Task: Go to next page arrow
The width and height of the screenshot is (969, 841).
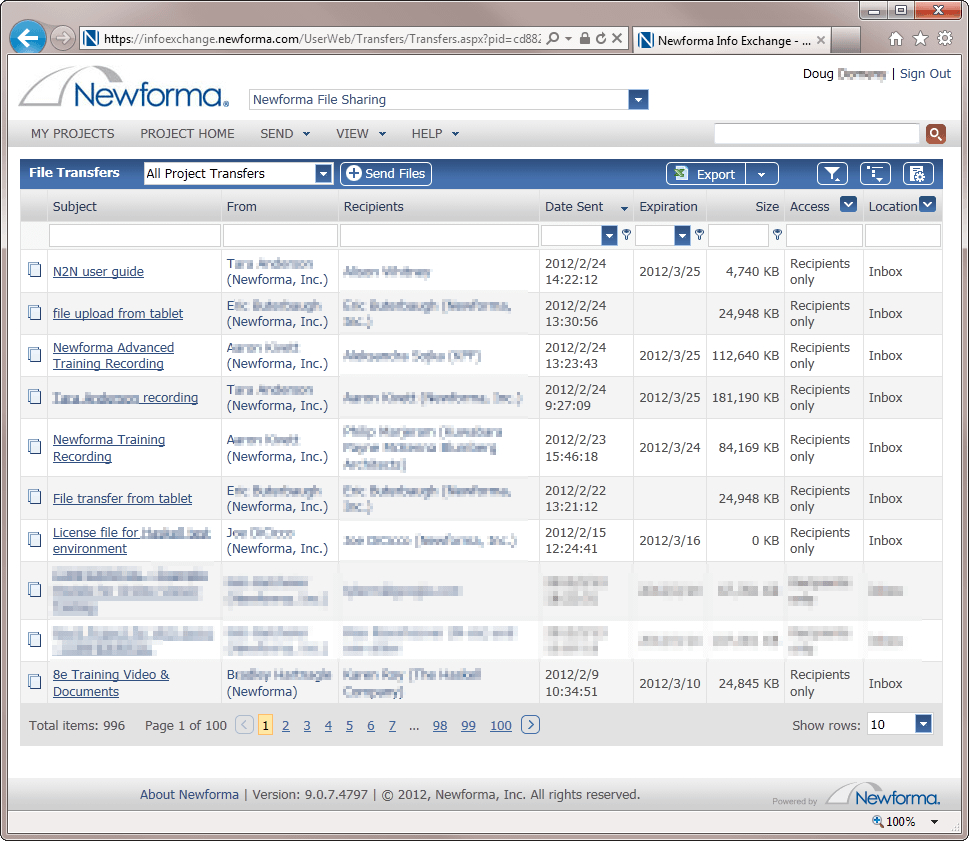Action: pos(530,724)
